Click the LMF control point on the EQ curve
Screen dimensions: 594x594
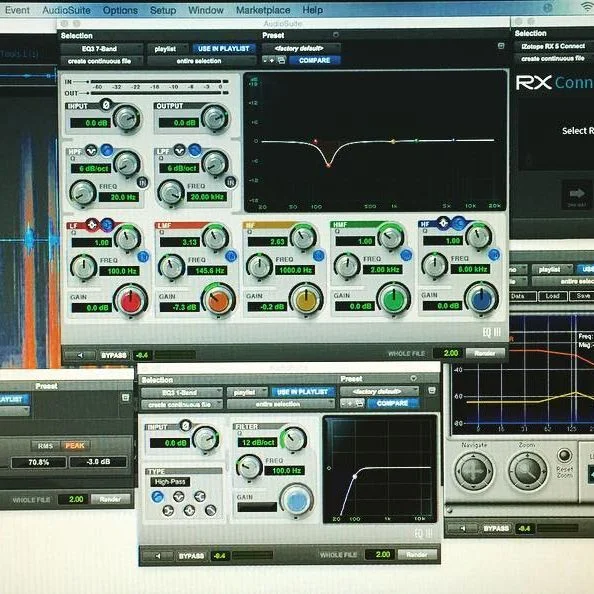(328, 165)
